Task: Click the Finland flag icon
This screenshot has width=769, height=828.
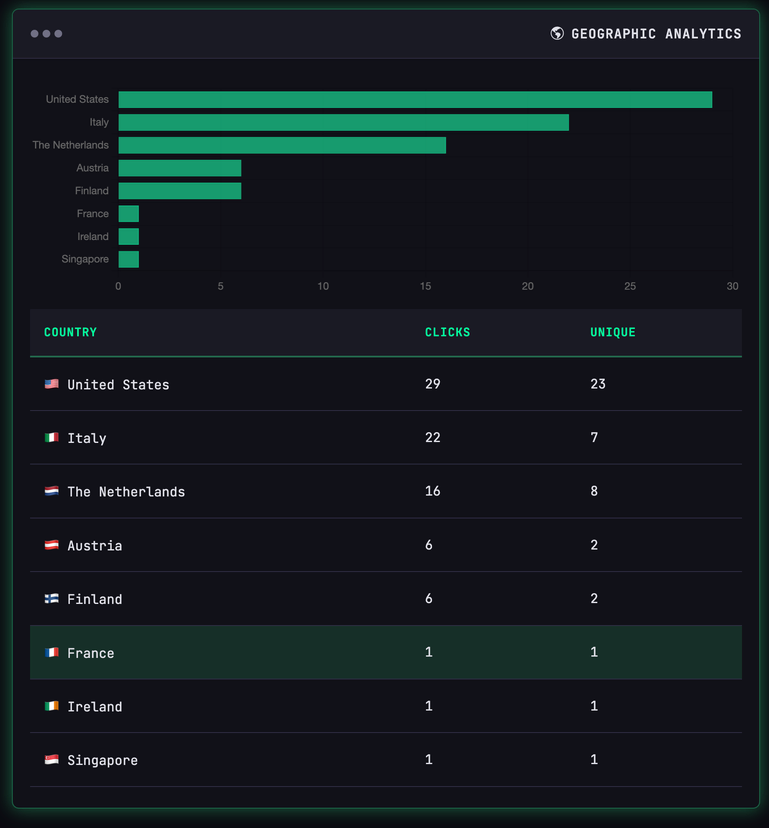Action: 52,599
